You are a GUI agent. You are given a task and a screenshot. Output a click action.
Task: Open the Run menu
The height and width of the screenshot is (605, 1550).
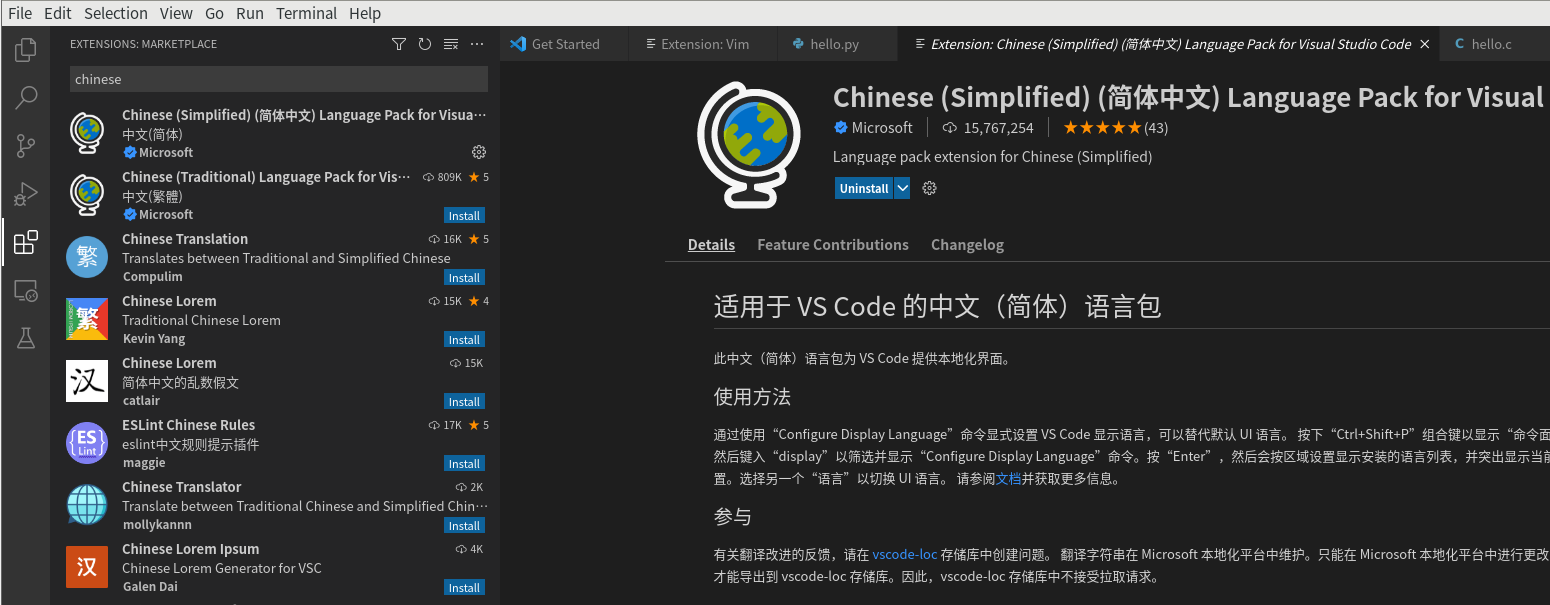point(250,13)
